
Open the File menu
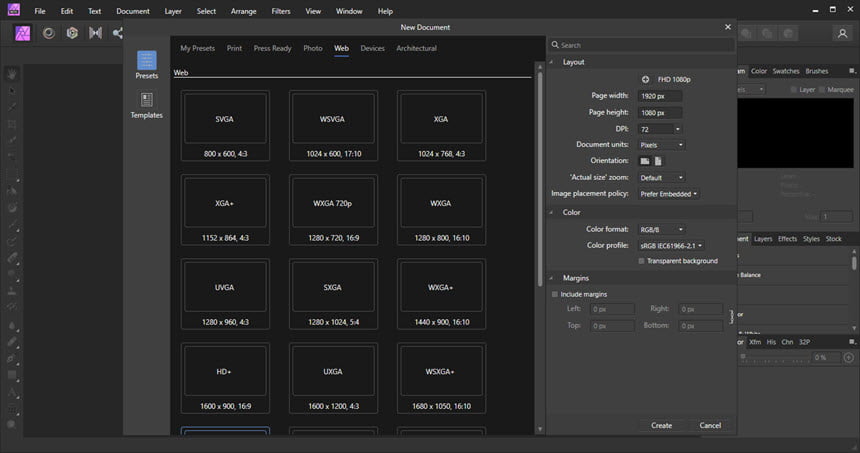pos(40,11)
